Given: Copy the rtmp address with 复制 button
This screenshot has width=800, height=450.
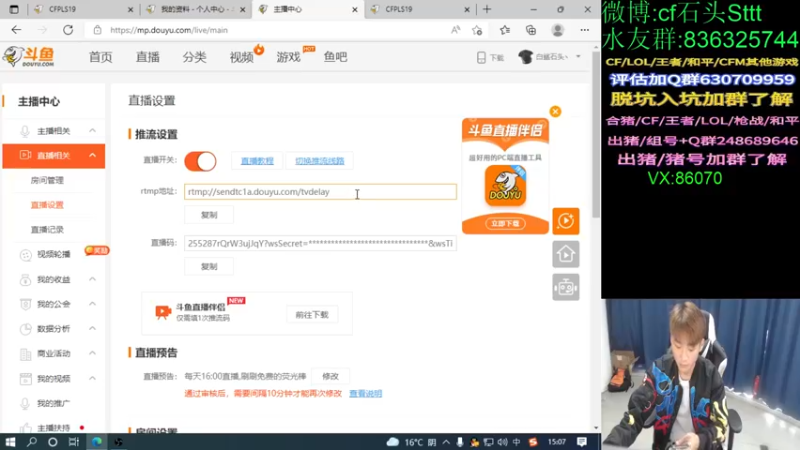Looking at the screenshot, I should 209,215.
